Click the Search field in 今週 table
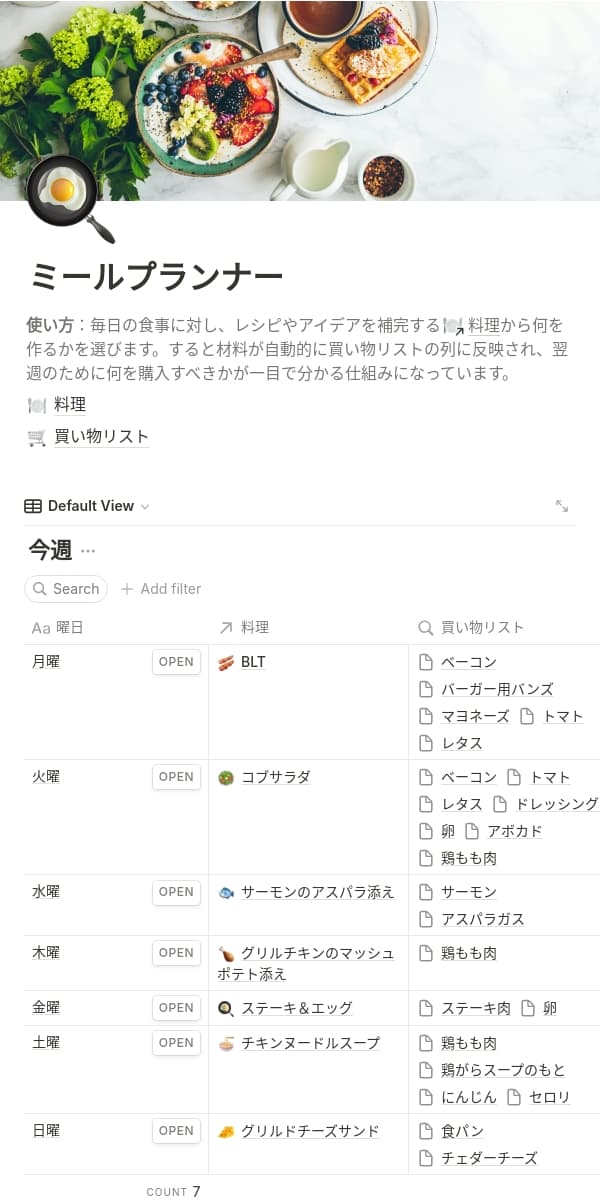 coord(66,589)
